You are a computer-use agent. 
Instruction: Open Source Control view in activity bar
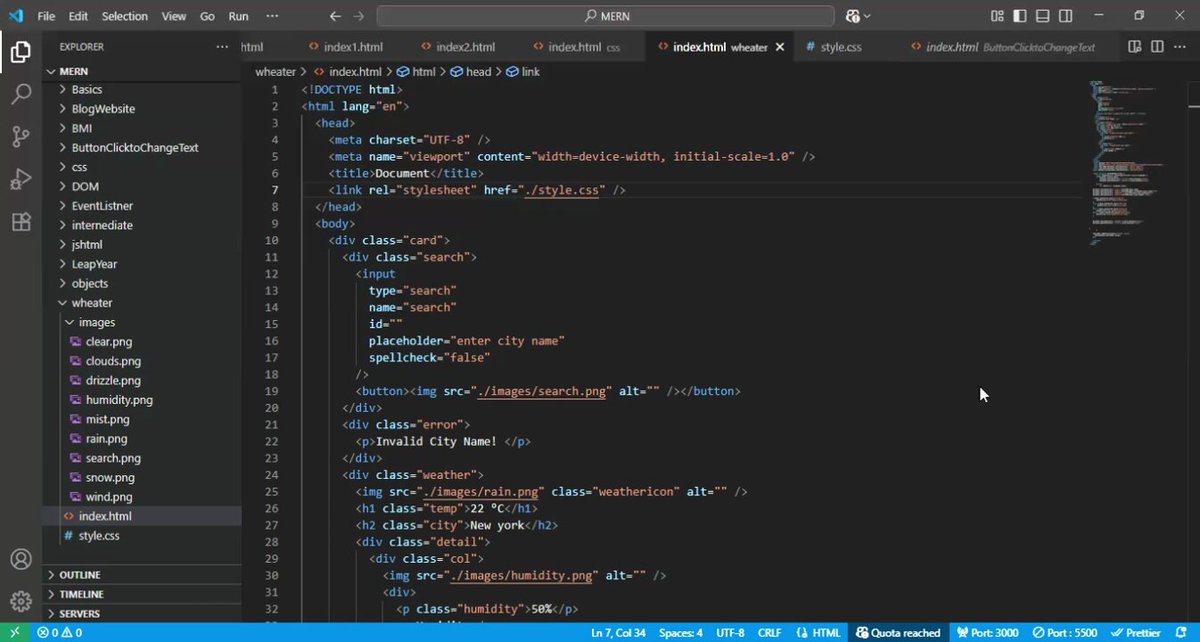point(20,137)
